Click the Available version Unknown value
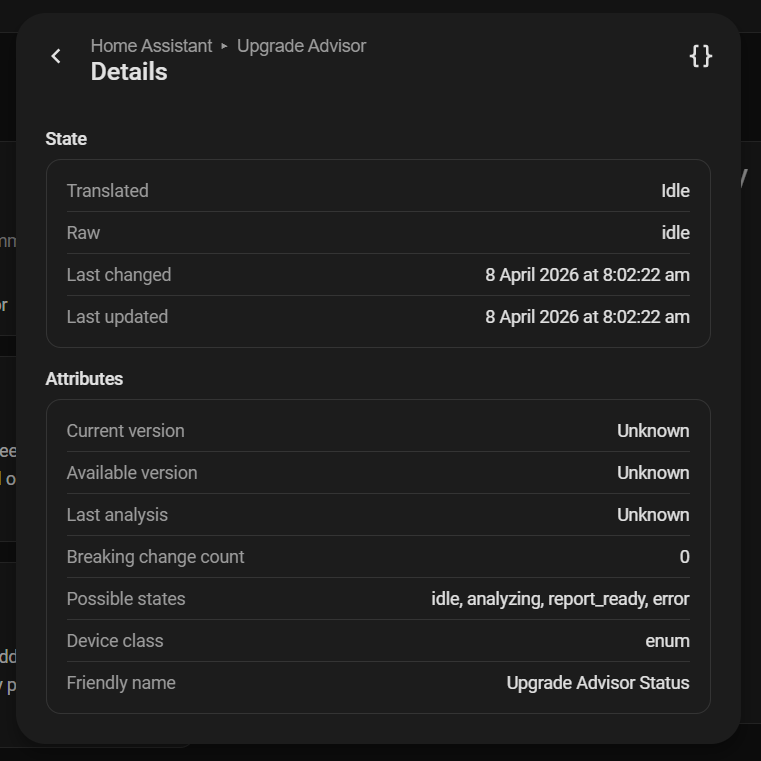761x761 pixels. [653, 473]
